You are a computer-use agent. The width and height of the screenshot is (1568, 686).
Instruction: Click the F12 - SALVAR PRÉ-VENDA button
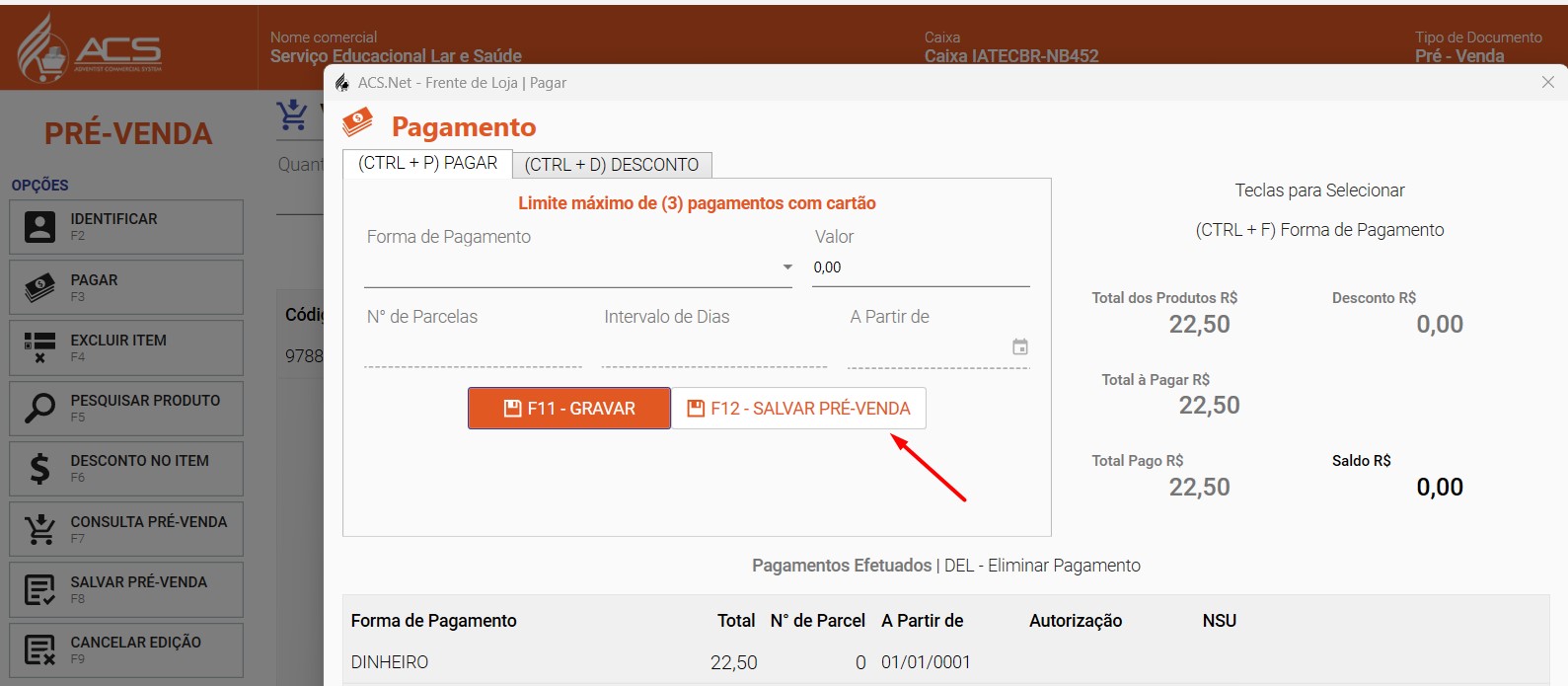point(798,409)
